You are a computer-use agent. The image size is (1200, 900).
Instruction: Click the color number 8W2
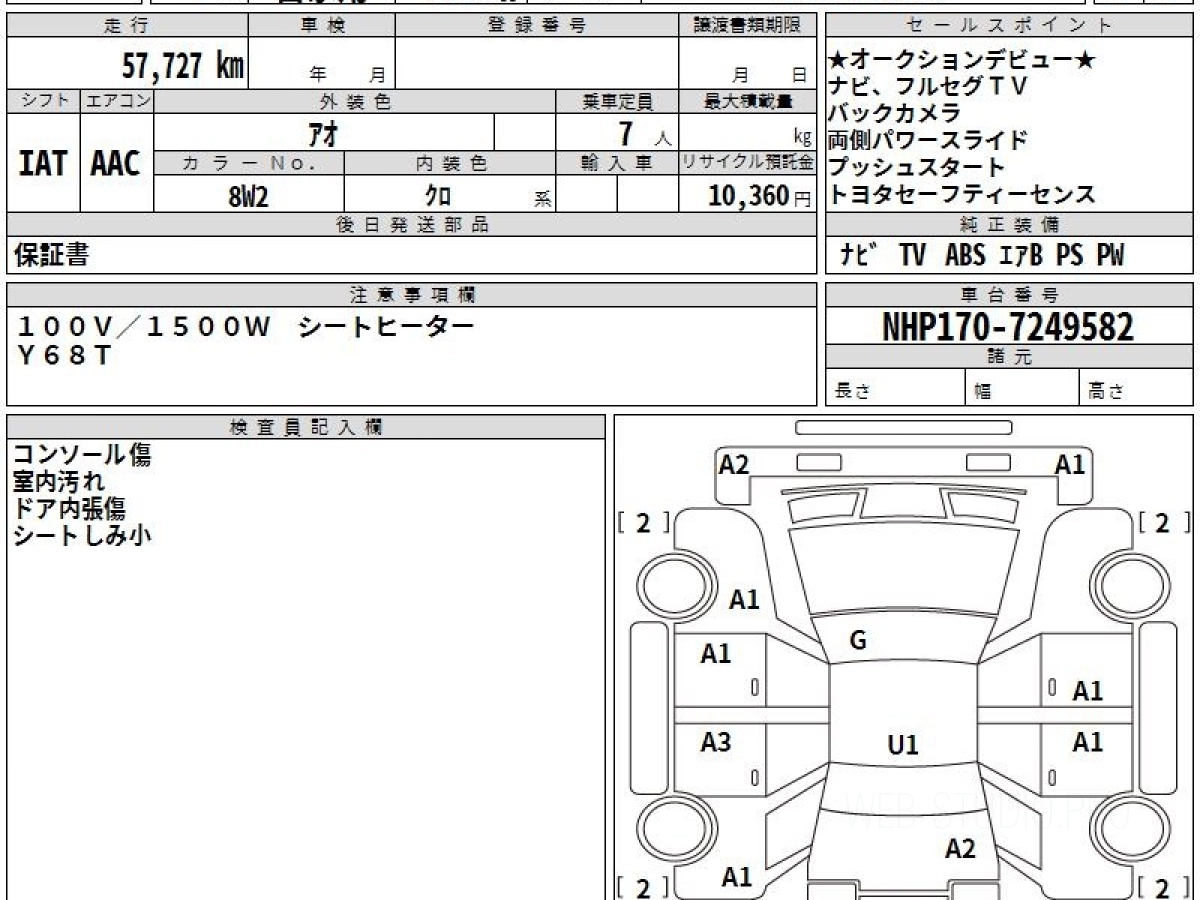[x=248, y=196]
